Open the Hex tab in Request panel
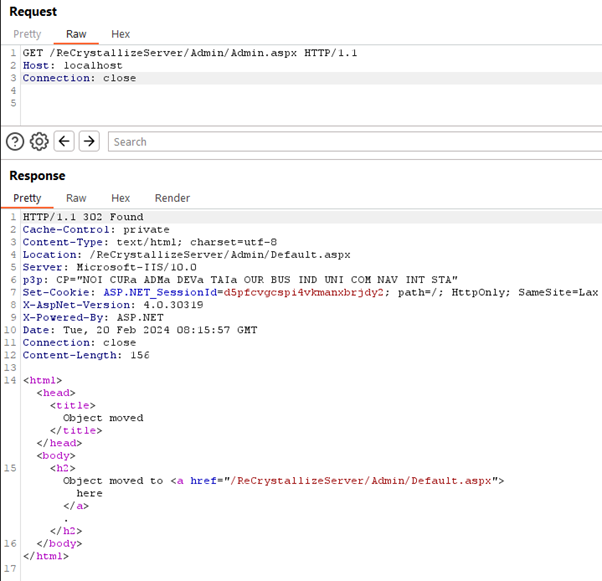The image size is (602, 581). [120, 34]
